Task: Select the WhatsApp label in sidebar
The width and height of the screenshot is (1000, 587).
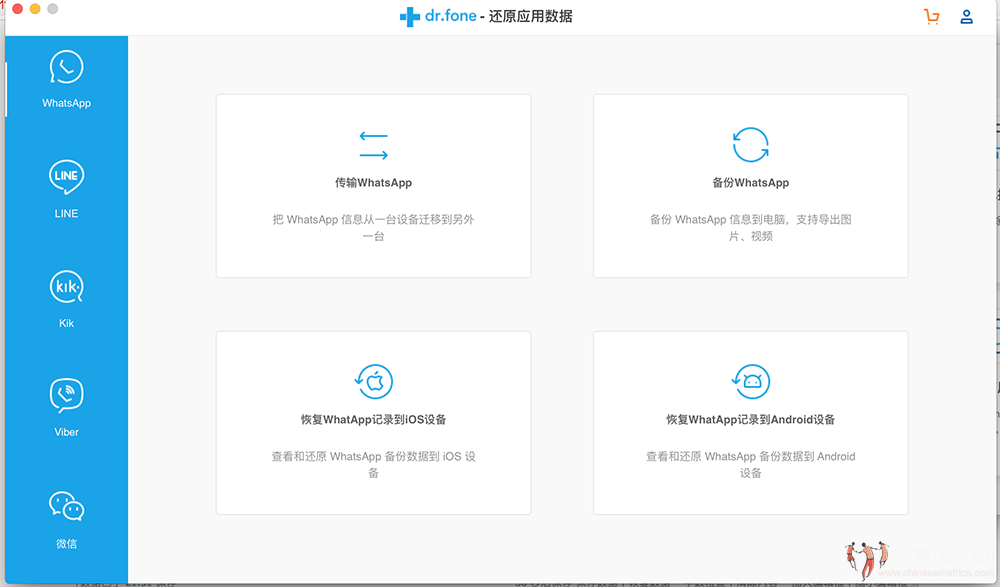Action: pyautogui.click(x=66, y=103)
